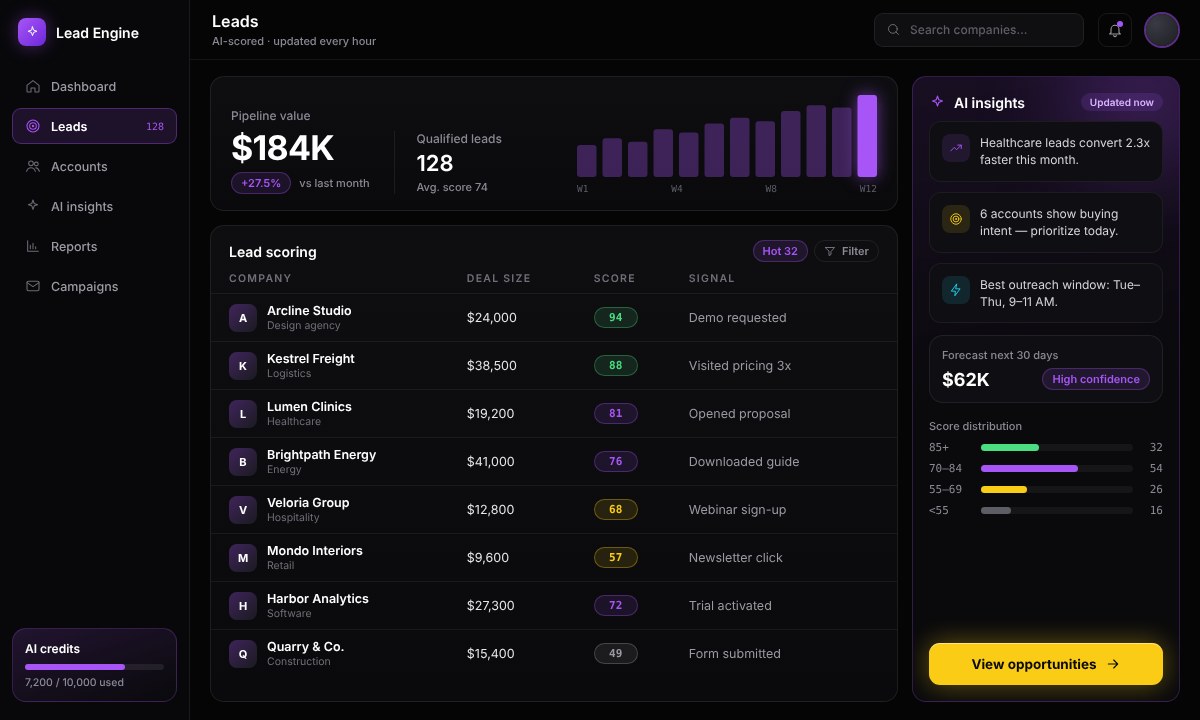Open the Accounts section
1200x720 pixels.
(94, 167)
